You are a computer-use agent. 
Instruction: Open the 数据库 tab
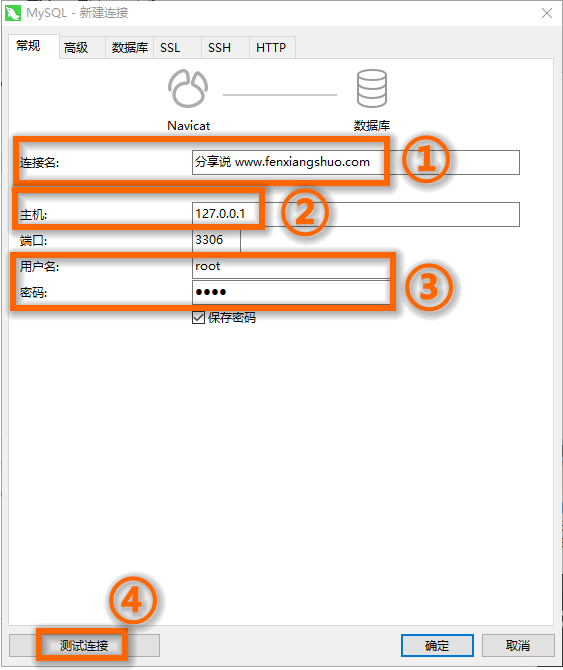pos(129,47)
